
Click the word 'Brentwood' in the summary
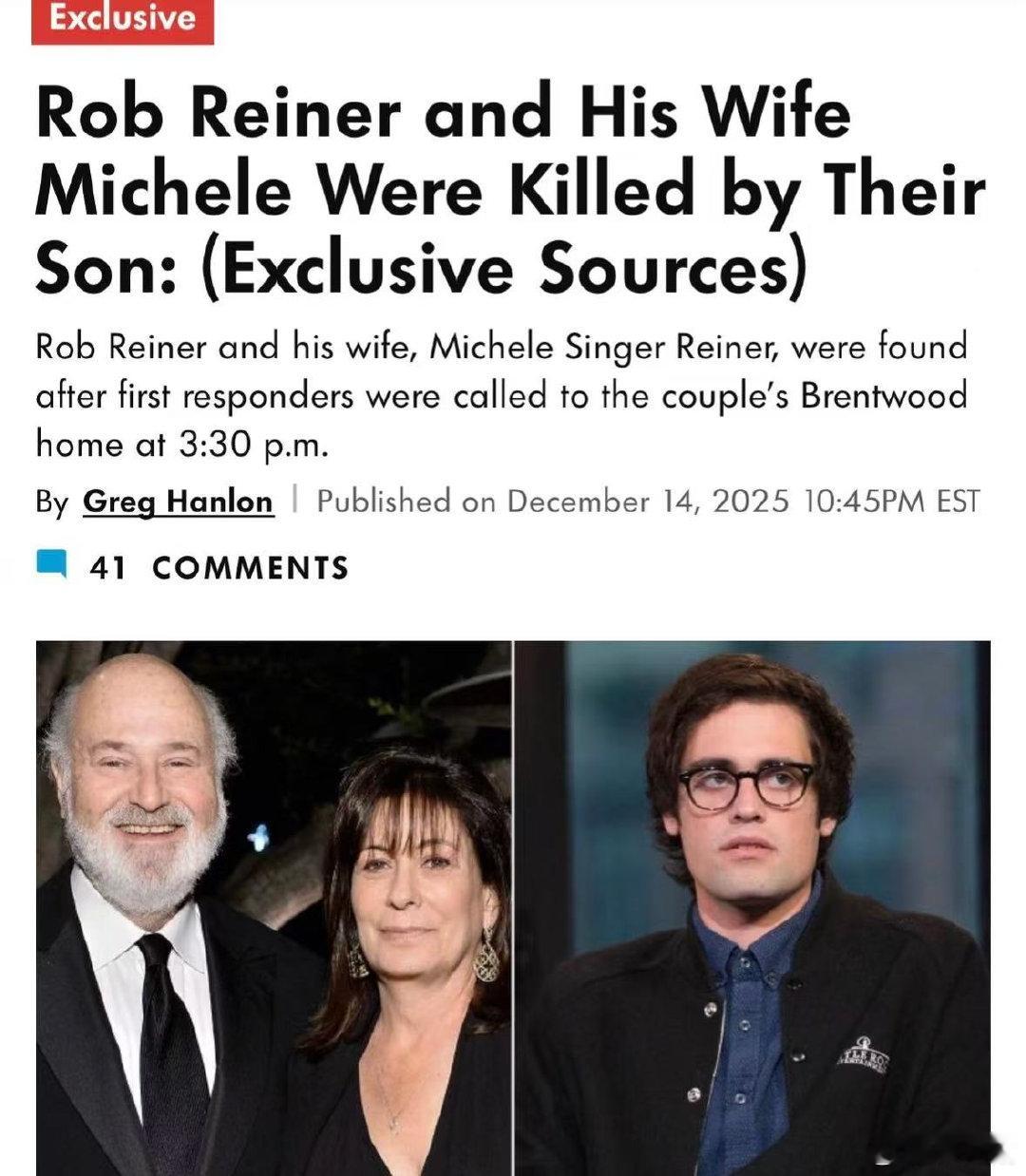tap(883, 395)
